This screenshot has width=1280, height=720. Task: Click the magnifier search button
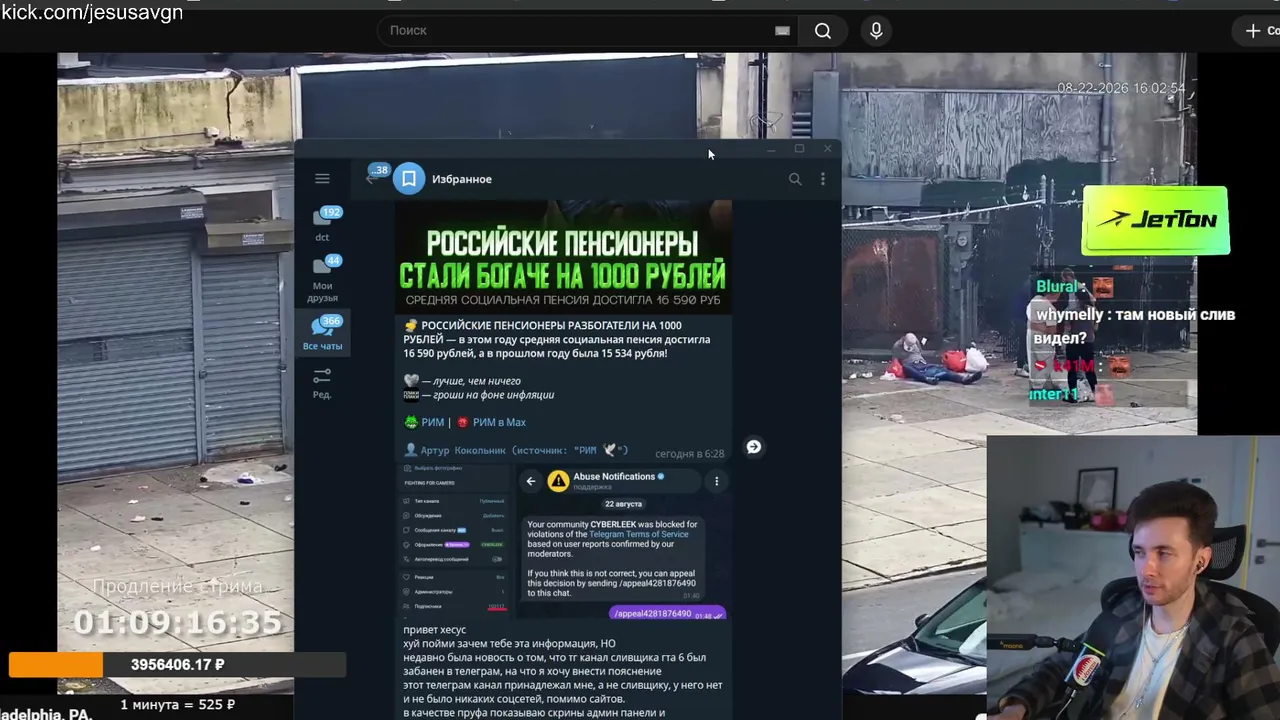click(823, 31)
